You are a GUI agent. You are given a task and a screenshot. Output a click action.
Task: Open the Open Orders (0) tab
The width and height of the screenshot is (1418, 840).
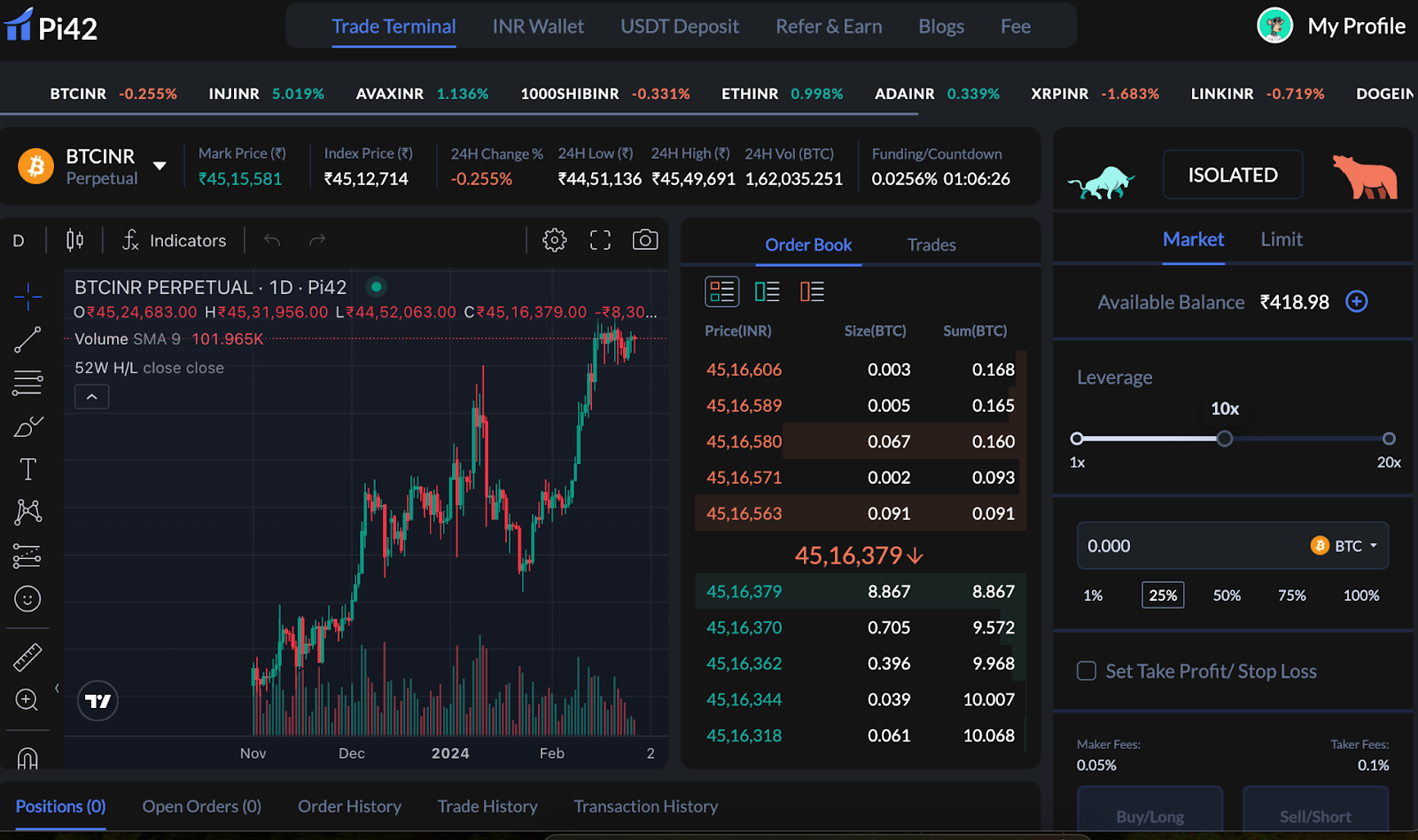[x=202, y=806]
